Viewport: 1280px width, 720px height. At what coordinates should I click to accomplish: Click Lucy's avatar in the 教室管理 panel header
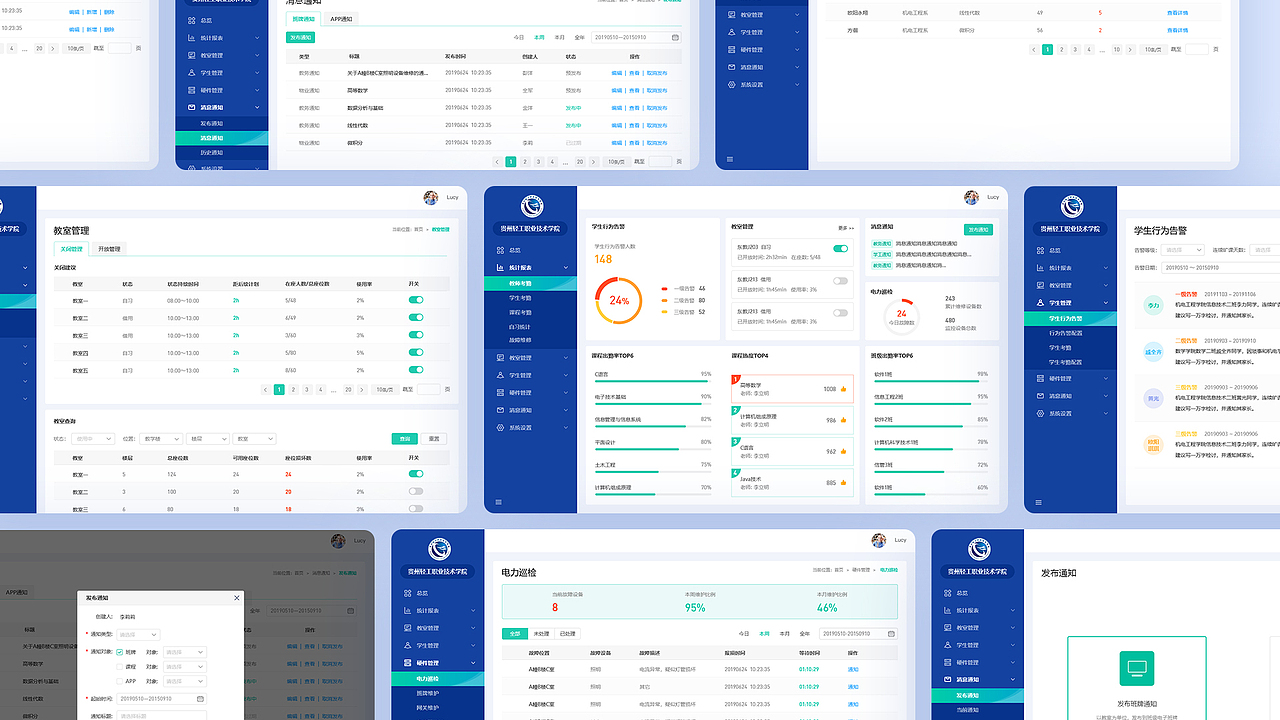[431, 197]
